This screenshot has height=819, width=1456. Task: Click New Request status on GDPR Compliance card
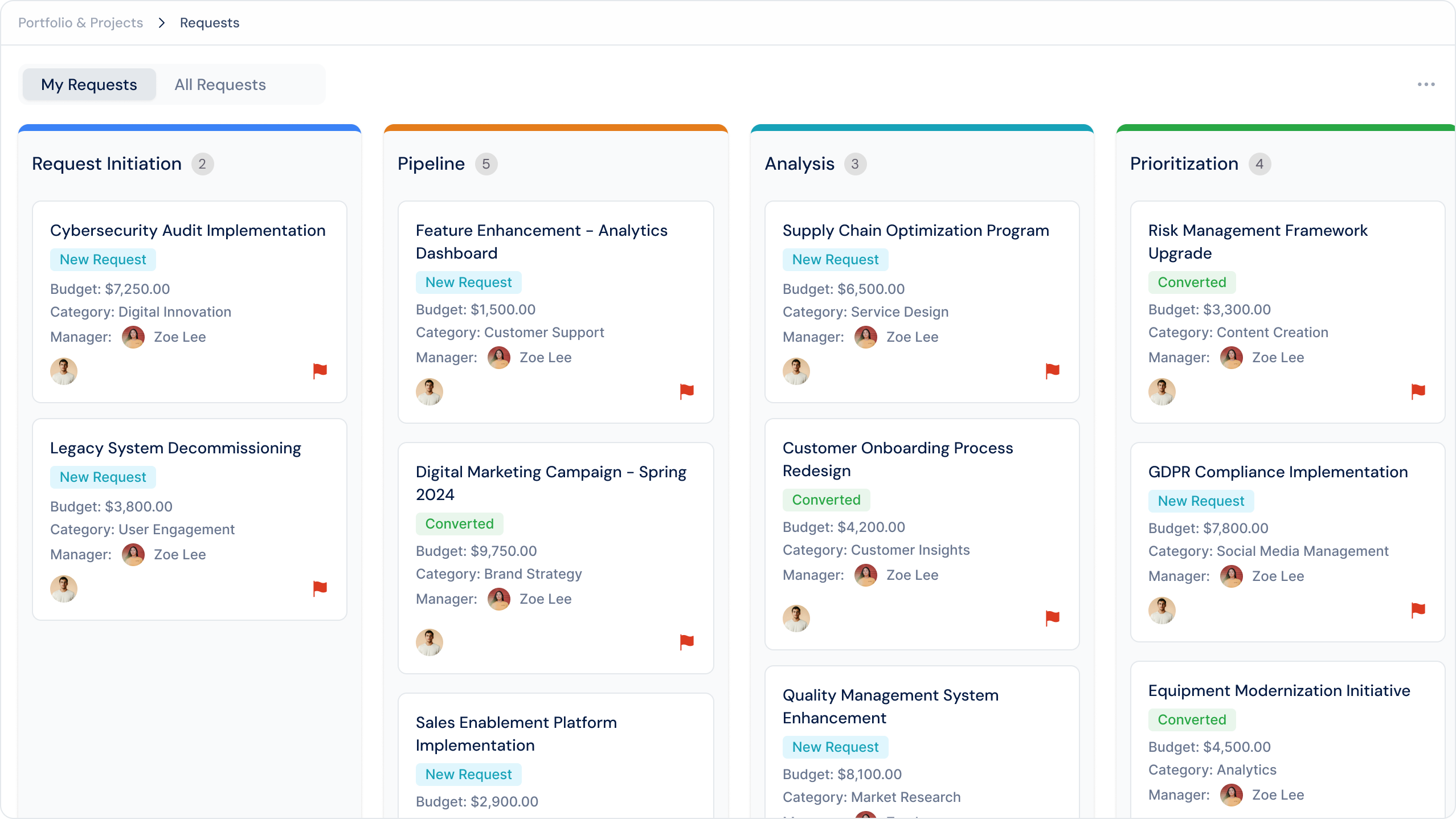[1201, 501]
